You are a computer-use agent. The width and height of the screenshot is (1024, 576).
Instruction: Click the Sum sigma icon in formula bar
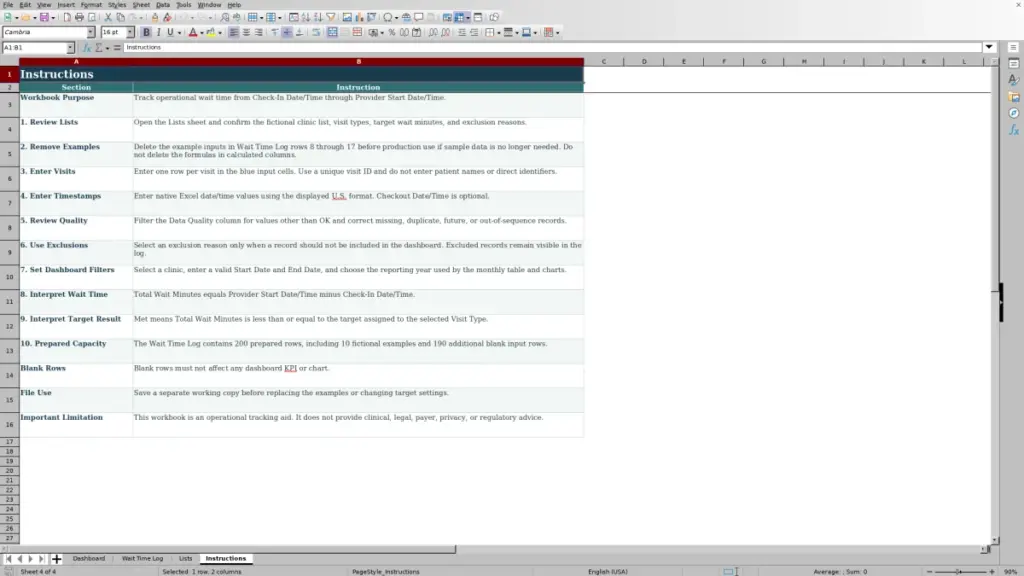click(x=99, y=48)
